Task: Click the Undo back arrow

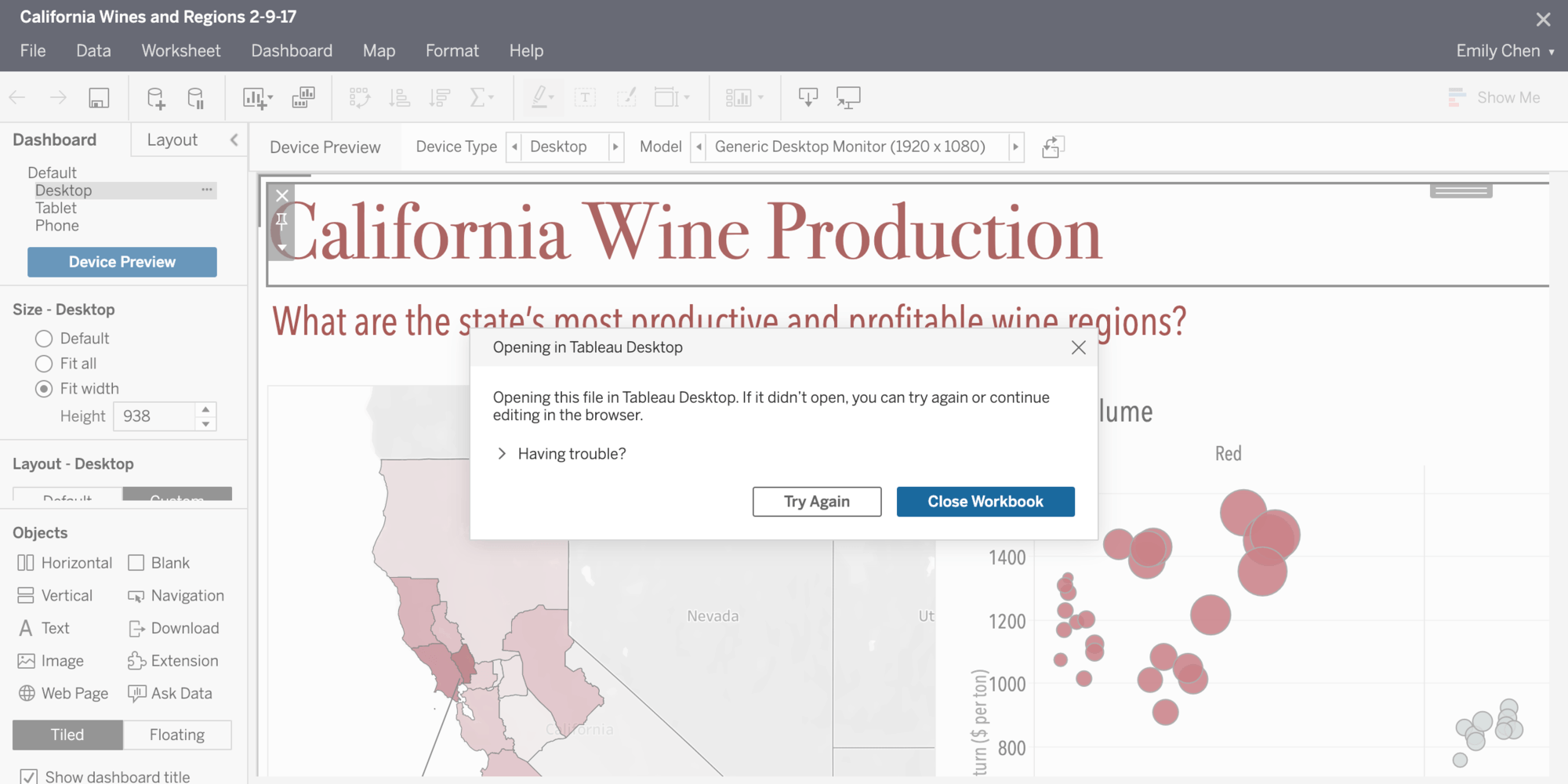Action: coord(17,97)
